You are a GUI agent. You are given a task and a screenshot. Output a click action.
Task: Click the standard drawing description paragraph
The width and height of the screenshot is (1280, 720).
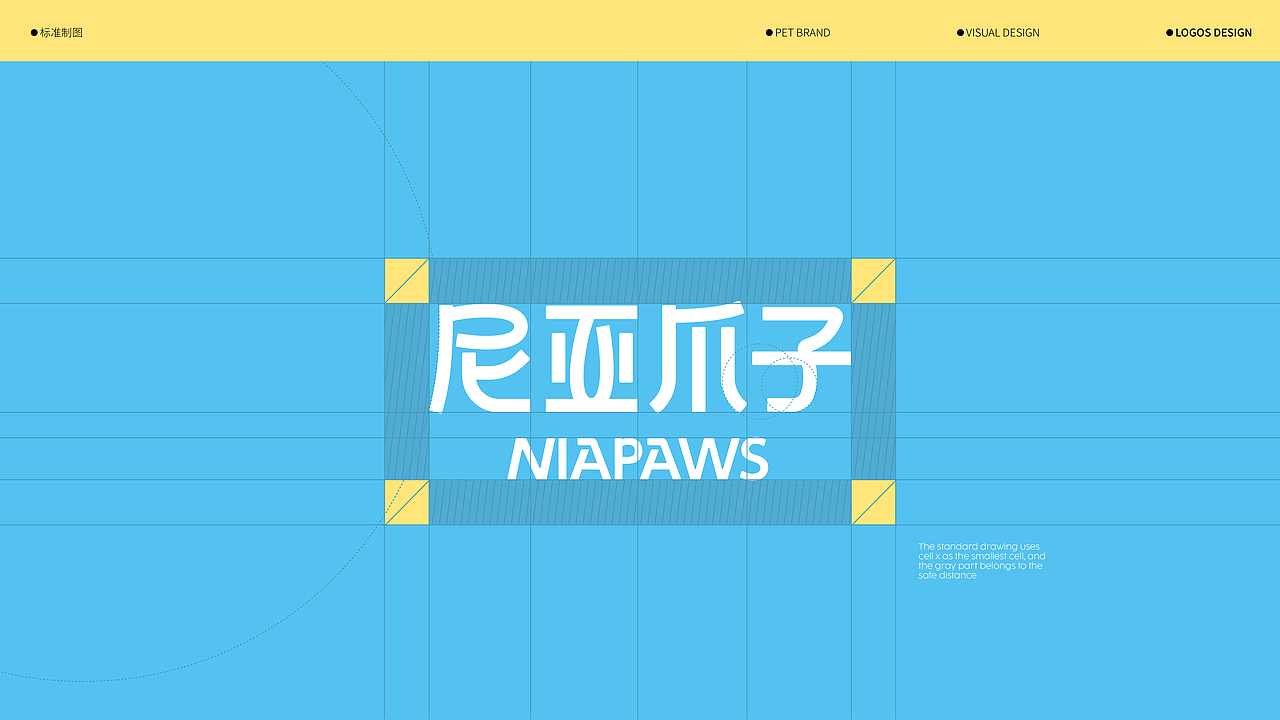coord(982,561)
